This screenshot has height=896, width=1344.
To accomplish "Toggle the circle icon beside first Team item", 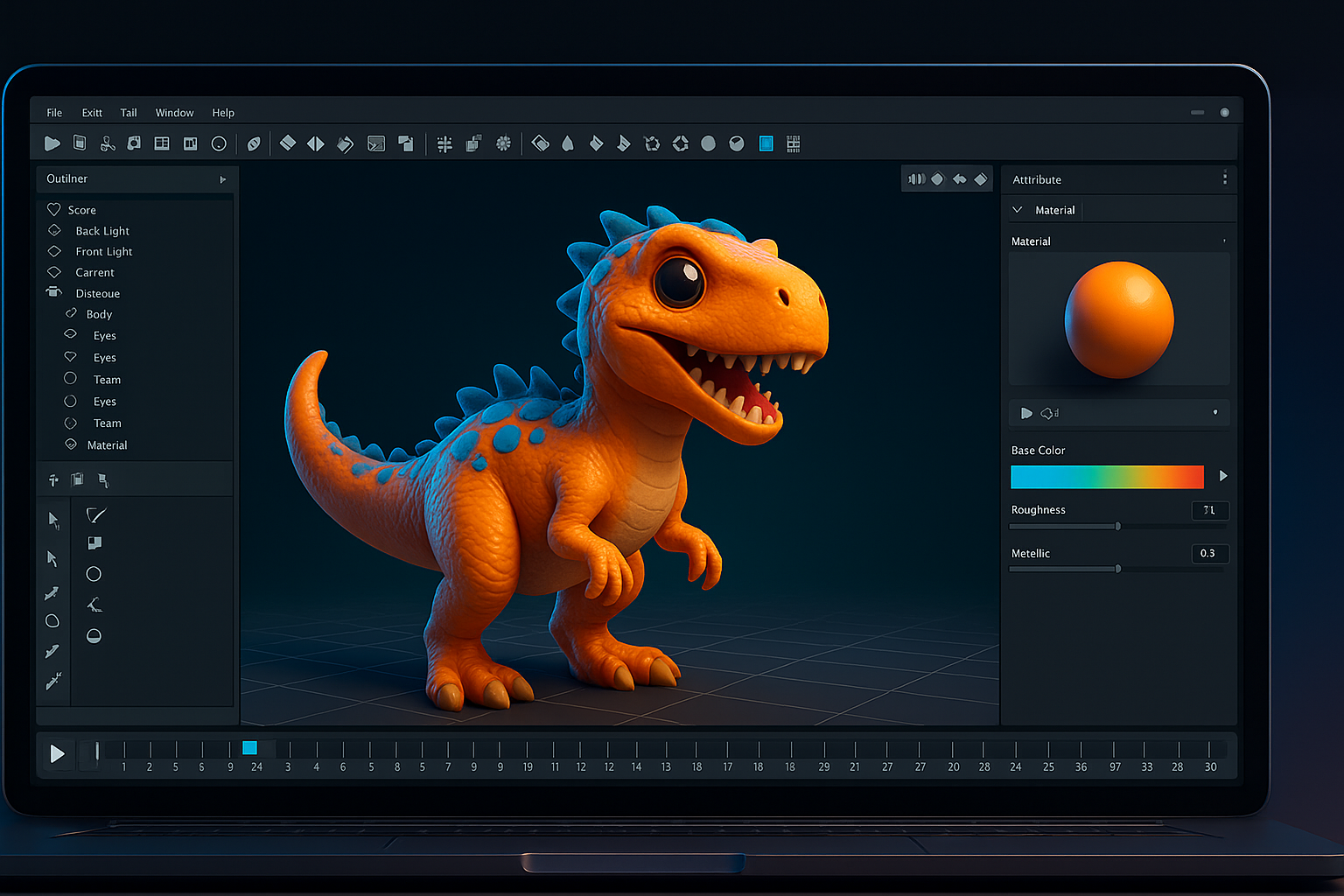I will 70,378.
